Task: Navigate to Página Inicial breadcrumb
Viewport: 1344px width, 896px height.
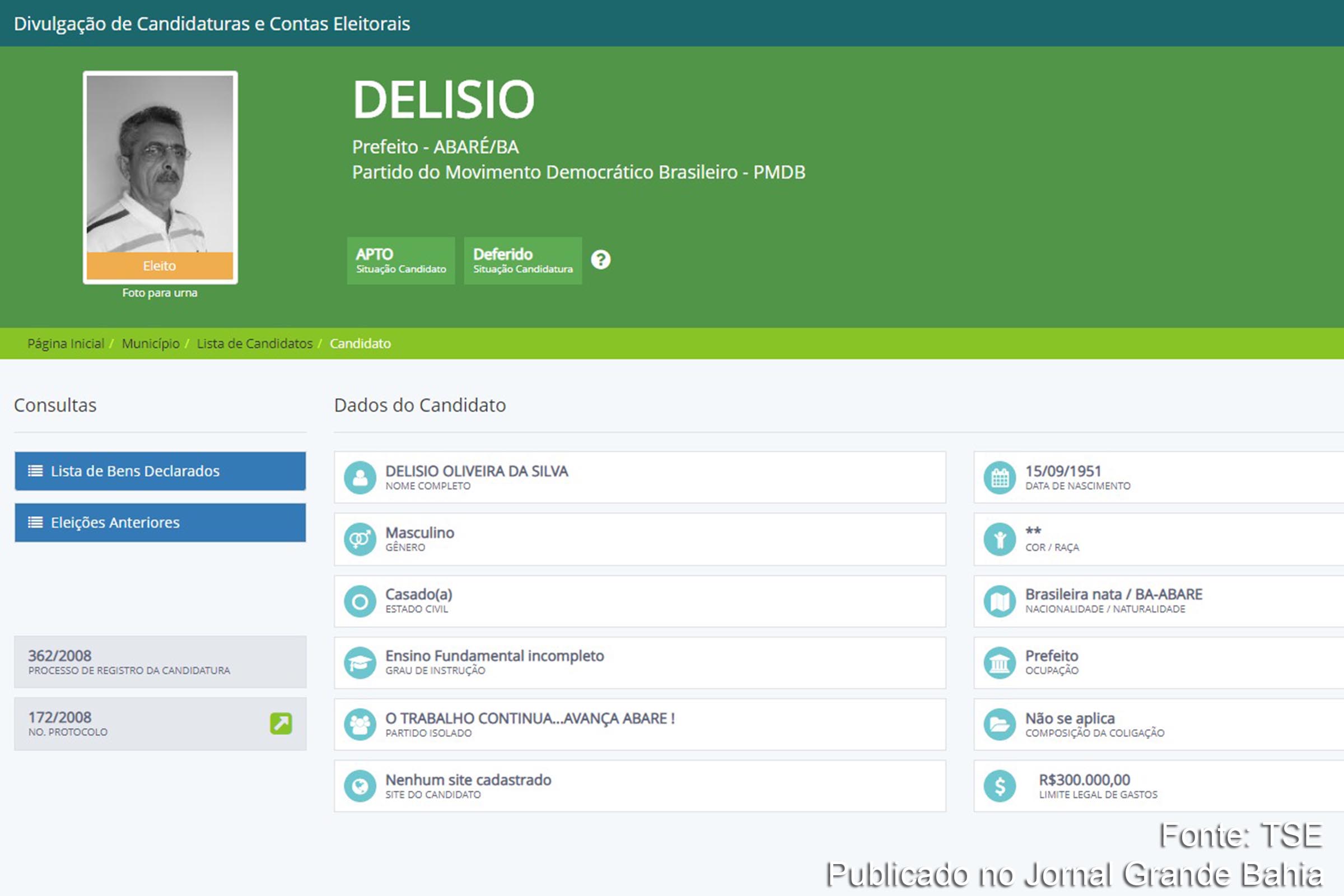Action: coord(66,343)
